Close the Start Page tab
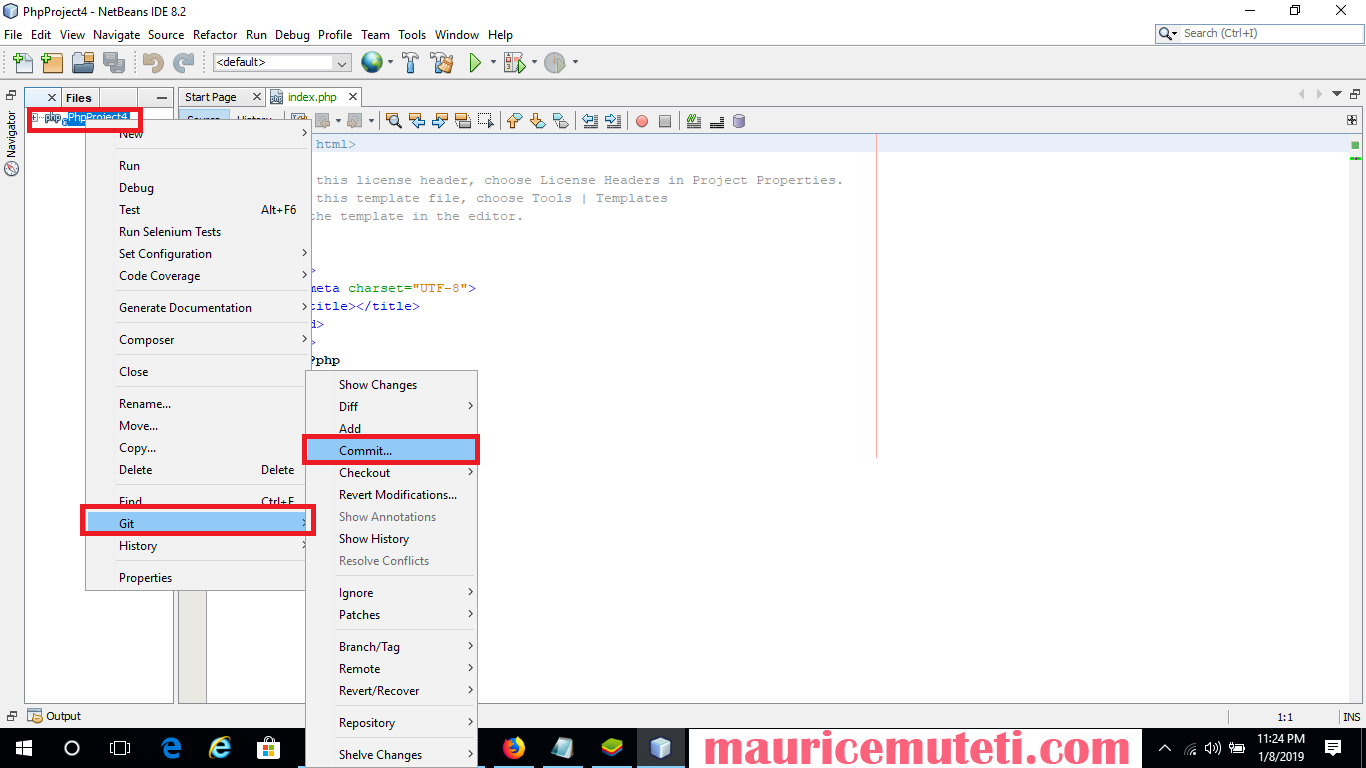The image size is (1366, 768). (x=257, y=97)
